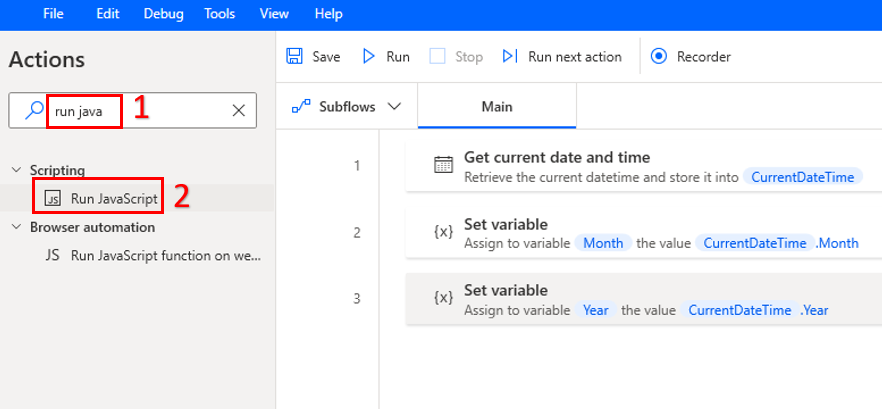
Task: Select the Set variable Year step
Action: point(640,299)
